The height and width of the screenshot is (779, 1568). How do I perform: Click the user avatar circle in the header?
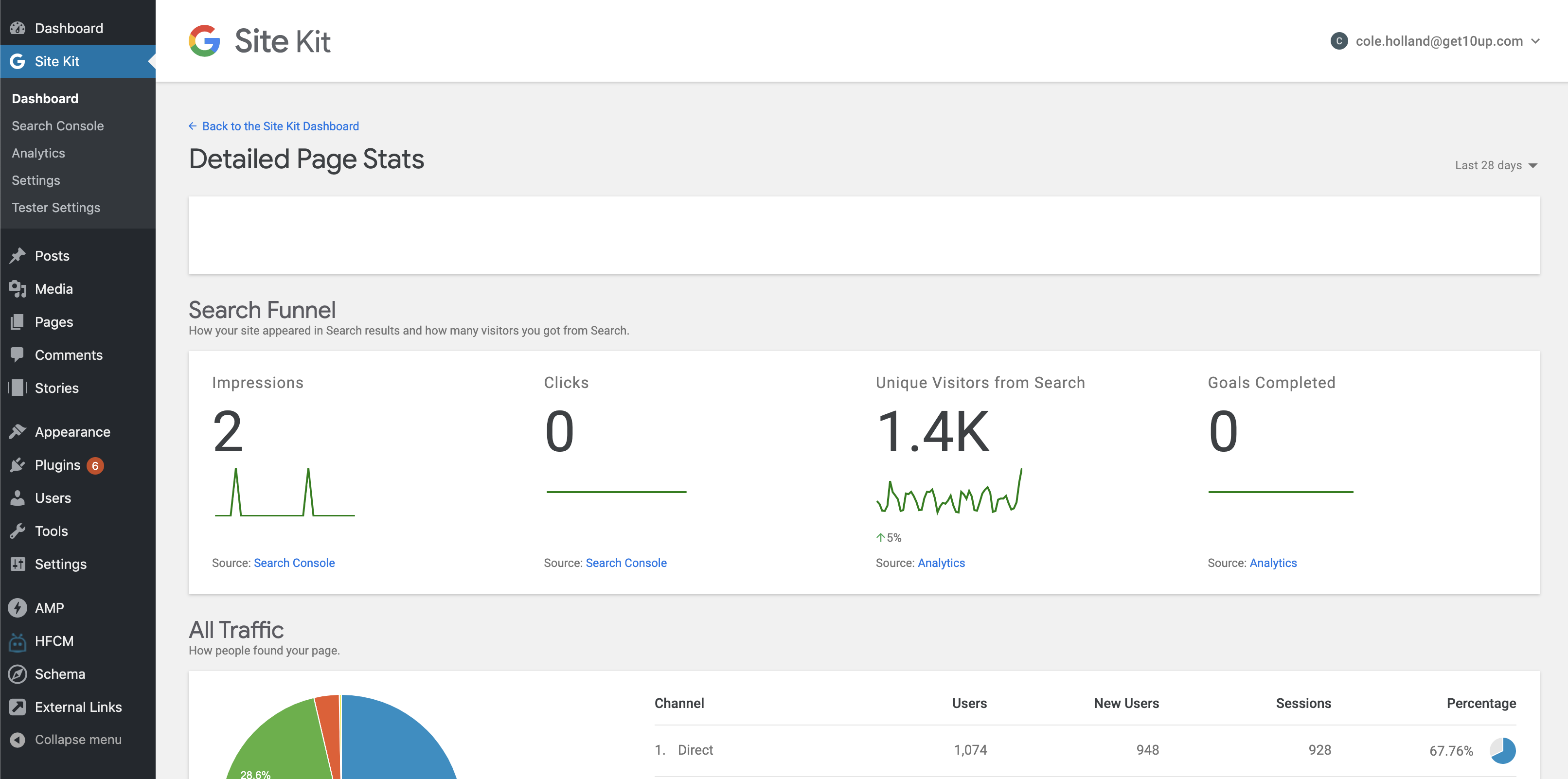(x=1339, y=41)
